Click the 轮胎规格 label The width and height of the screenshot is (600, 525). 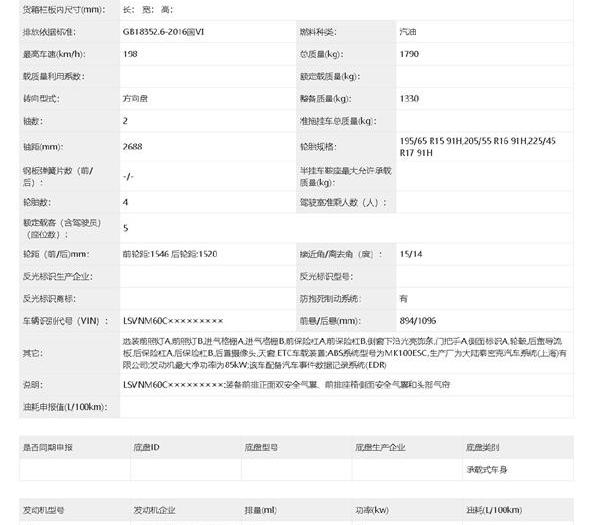318,147
